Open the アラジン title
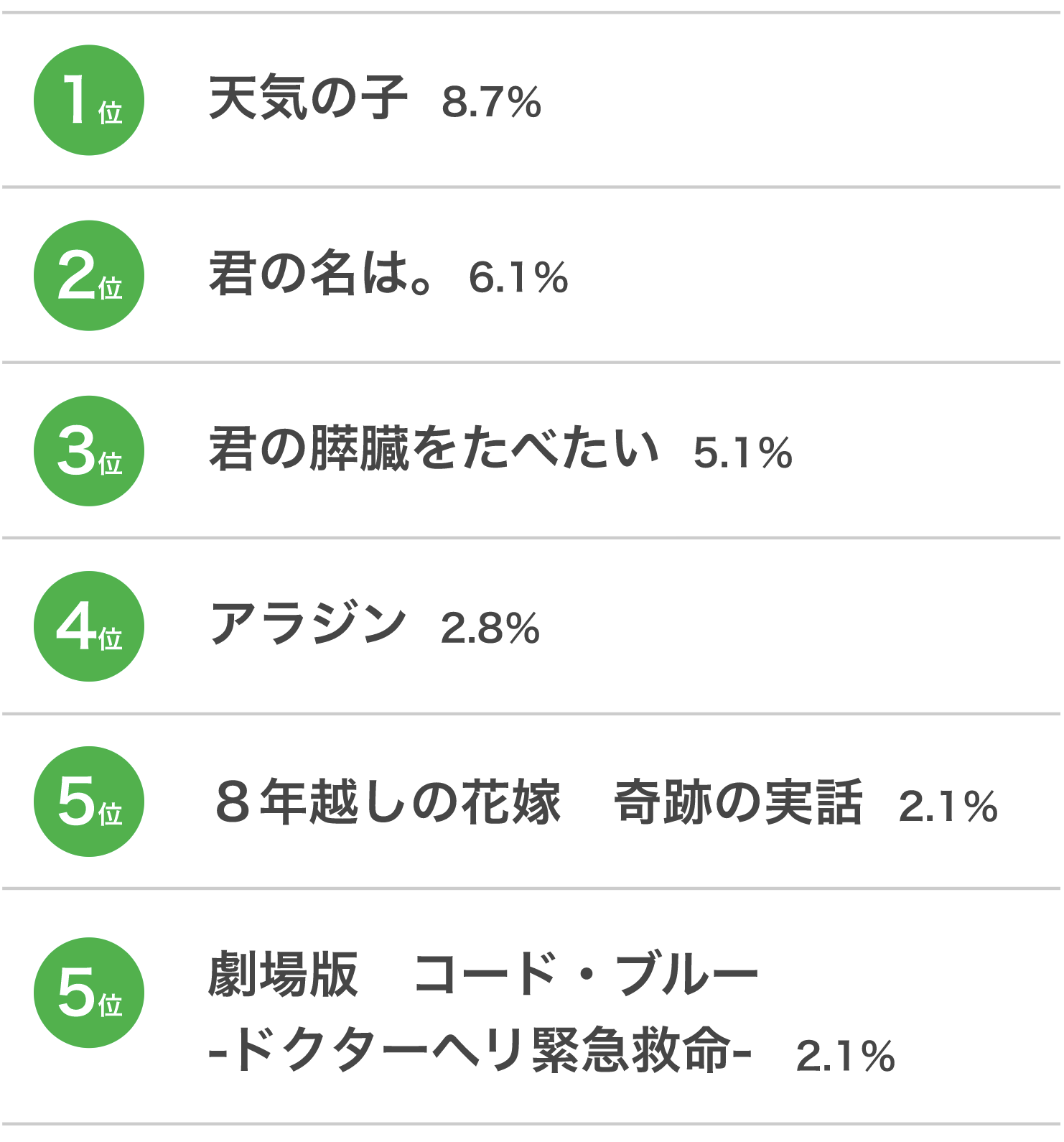Screen dimensions: 1064x1142 click(307, 625)
